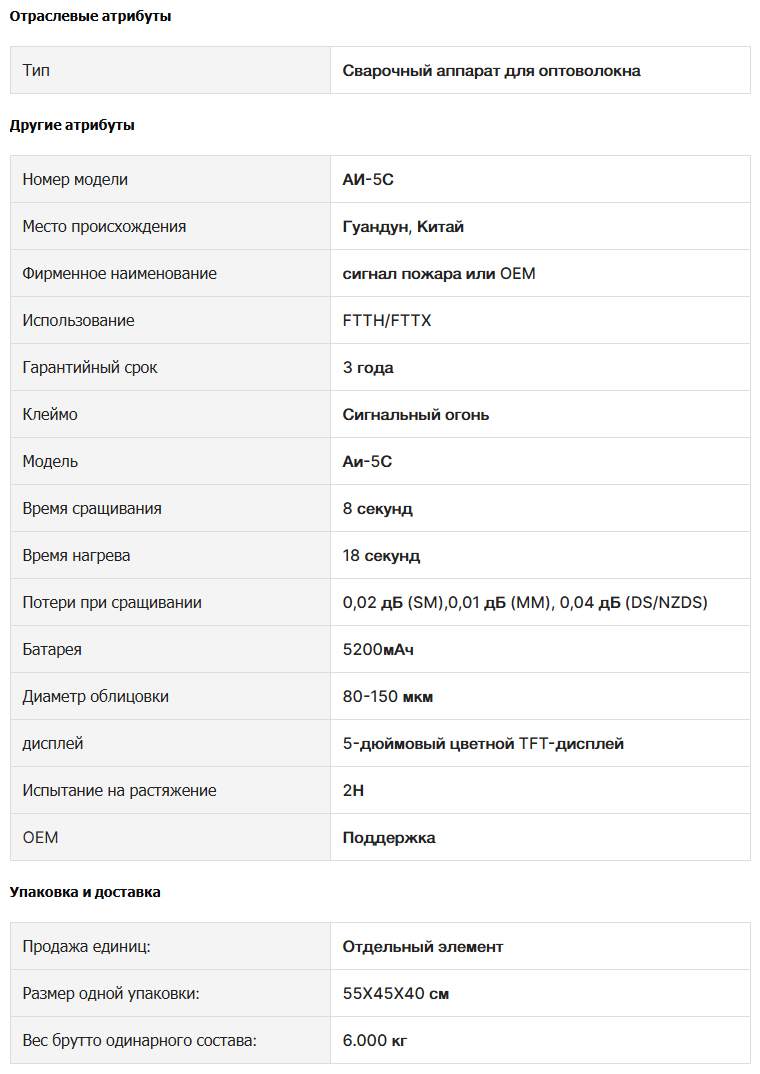
Task: Click the 'Поддержка' OEM value
Action: [x=389, y=838]
